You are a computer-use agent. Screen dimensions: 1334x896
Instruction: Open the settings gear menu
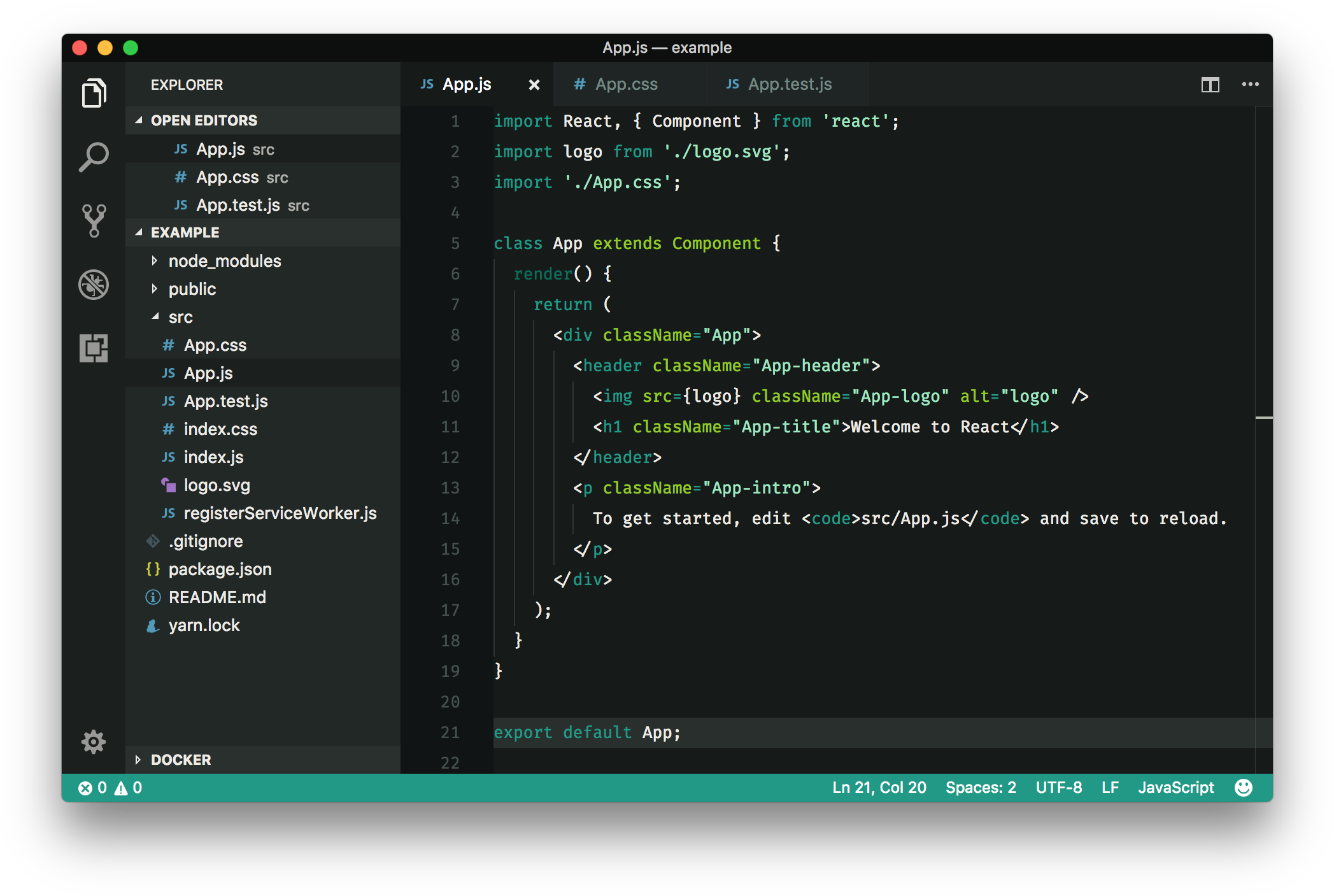pyautogui.click(x=94, y=742)
